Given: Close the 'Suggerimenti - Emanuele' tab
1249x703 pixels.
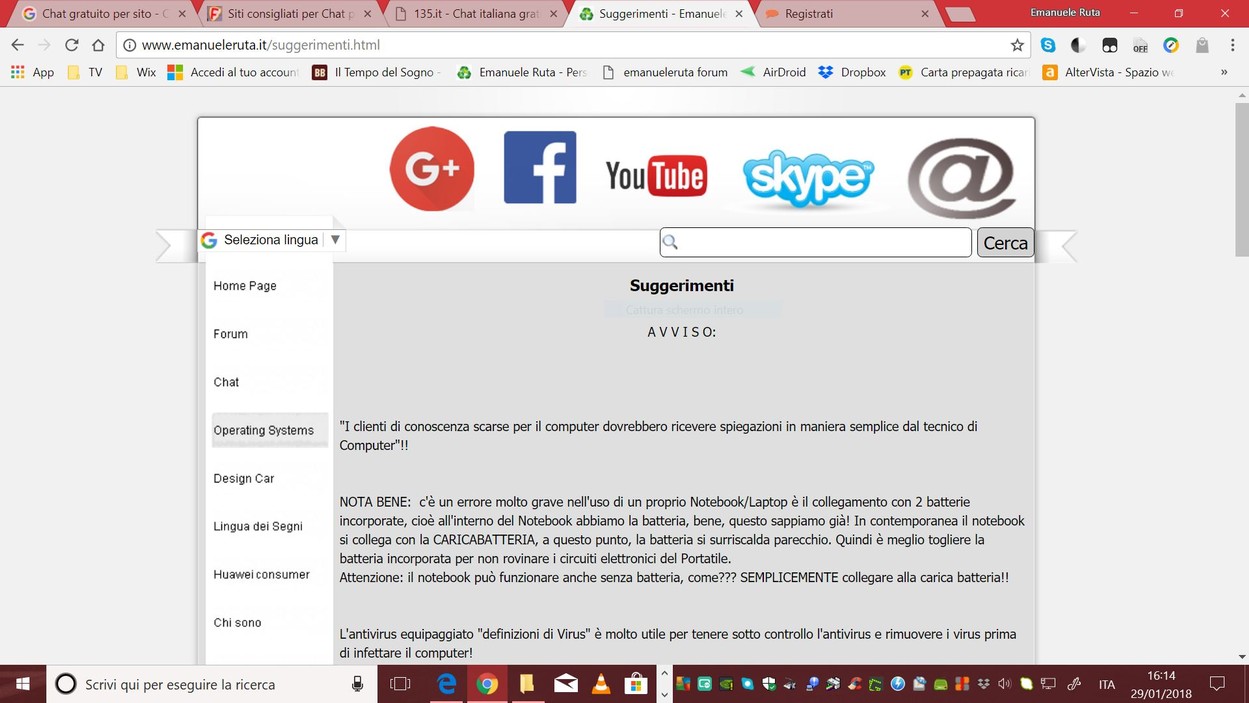Looking at the screenshot, I should pos(739,14).
